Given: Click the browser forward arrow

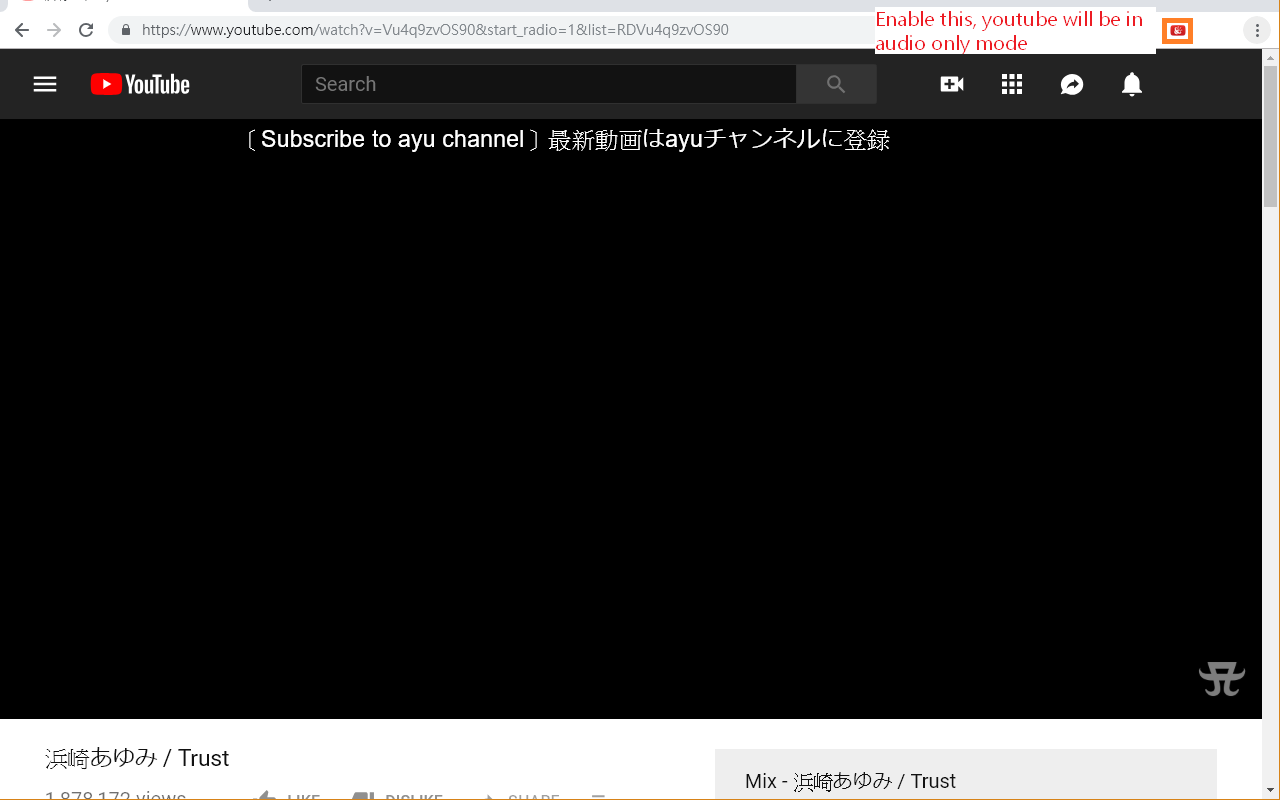Looking at the screenshot, I should click(54, 30).
